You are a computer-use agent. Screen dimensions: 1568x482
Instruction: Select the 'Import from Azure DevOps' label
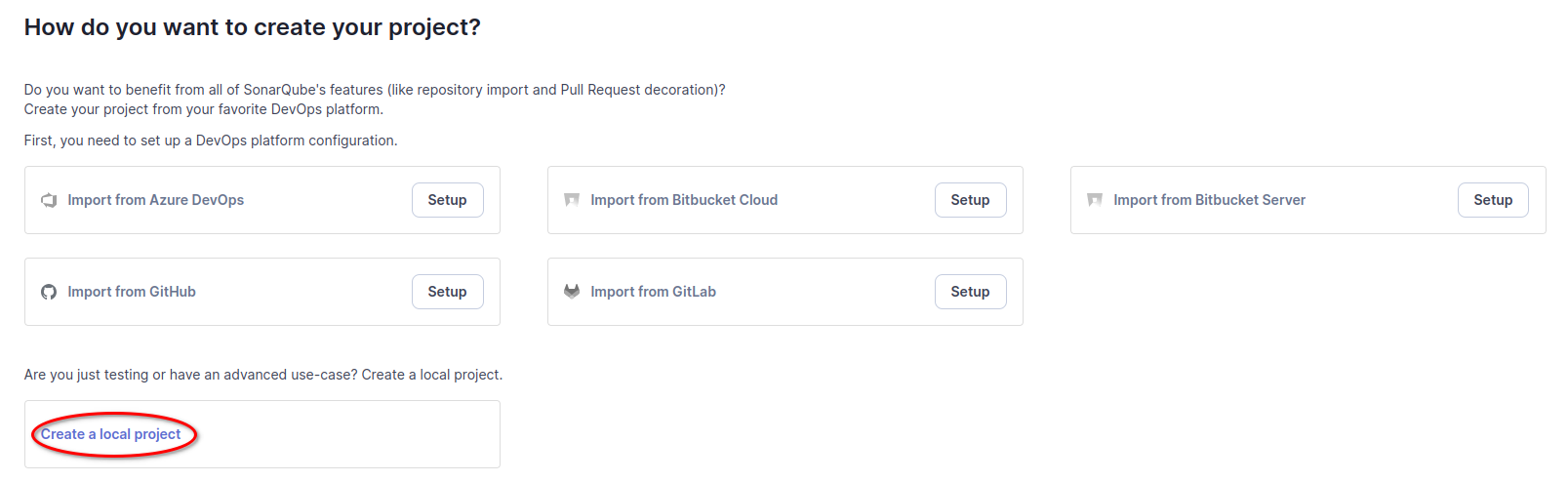click(x=156, y=200)
